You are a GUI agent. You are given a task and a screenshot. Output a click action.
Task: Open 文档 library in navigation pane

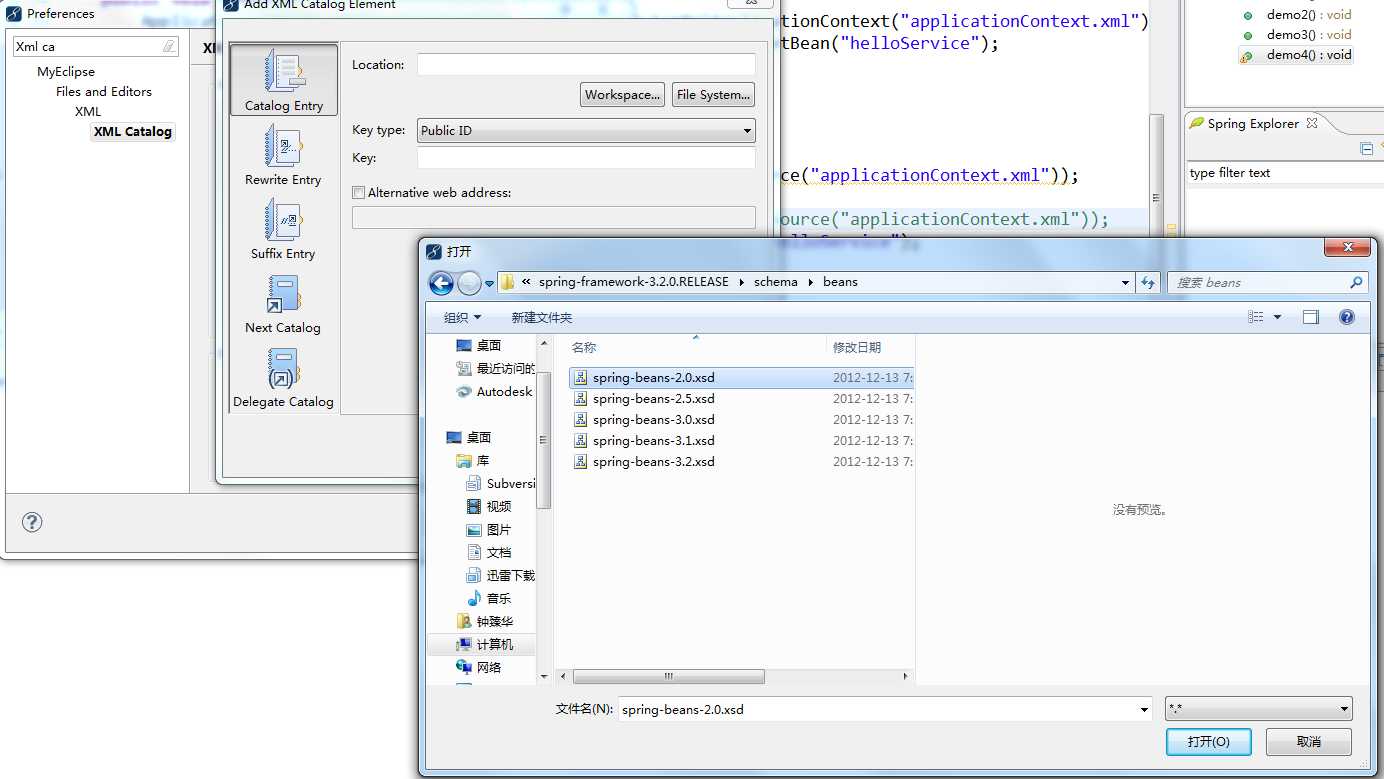coord(490,552)
